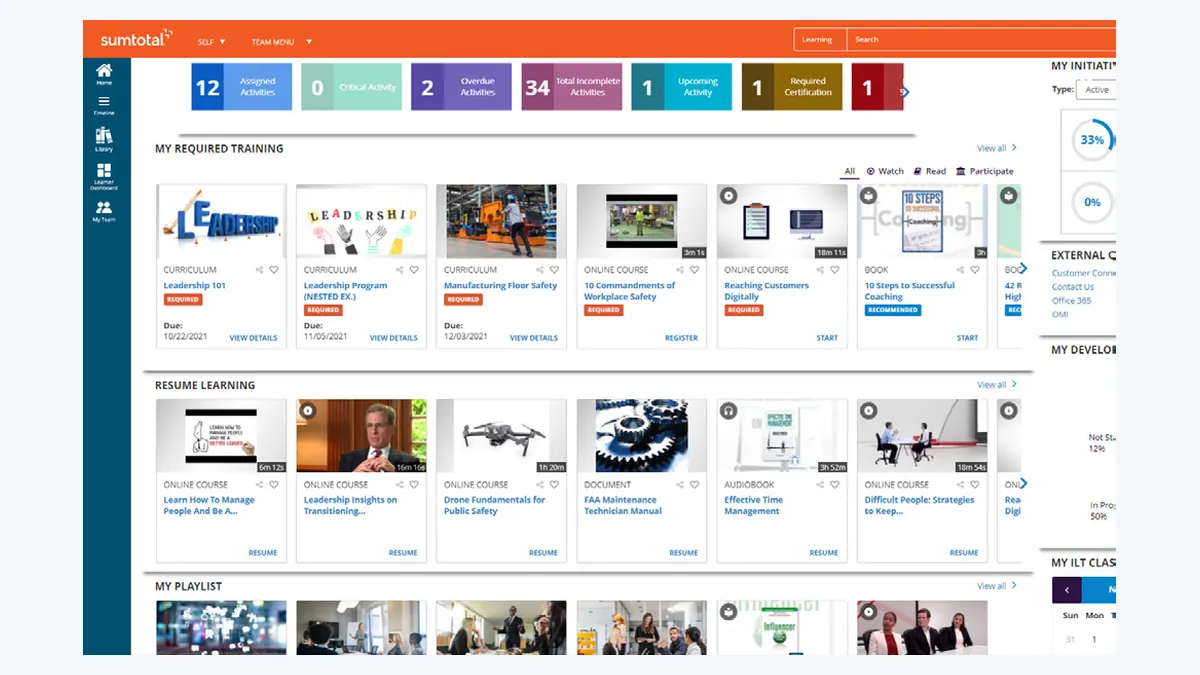1200x675 pixels.
Task: Go to previous month in ILT calendar
Action: (1067, 590)
